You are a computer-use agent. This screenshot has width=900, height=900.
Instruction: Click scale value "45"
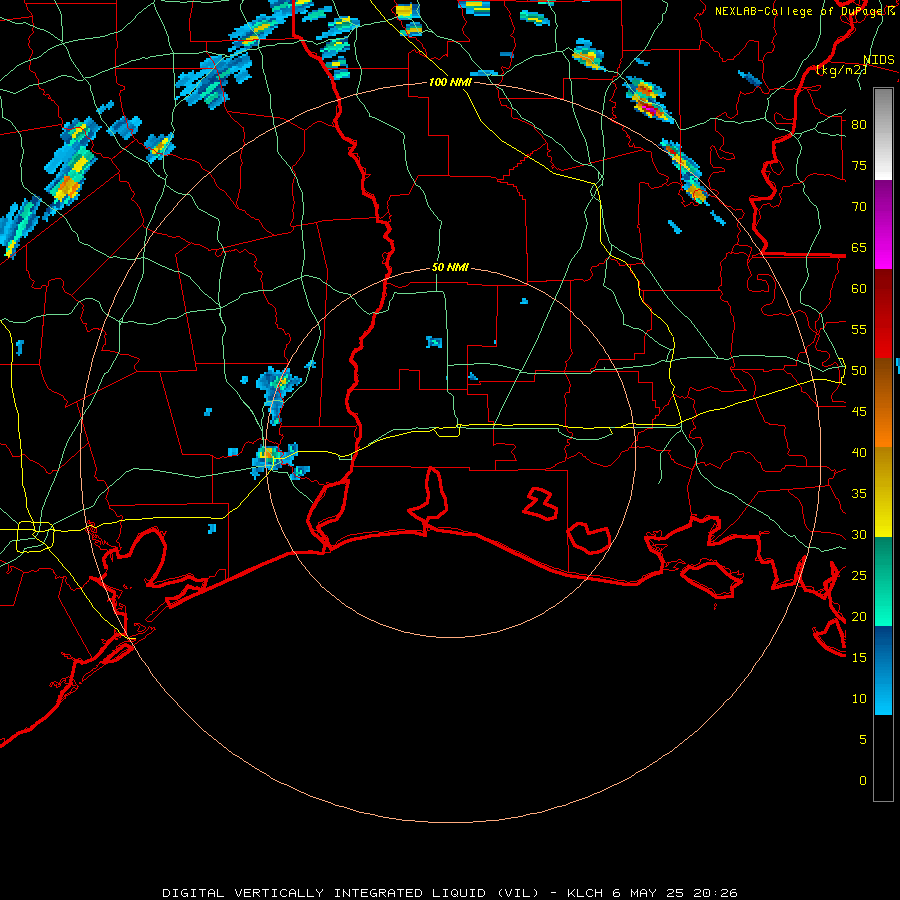point(859,412)
